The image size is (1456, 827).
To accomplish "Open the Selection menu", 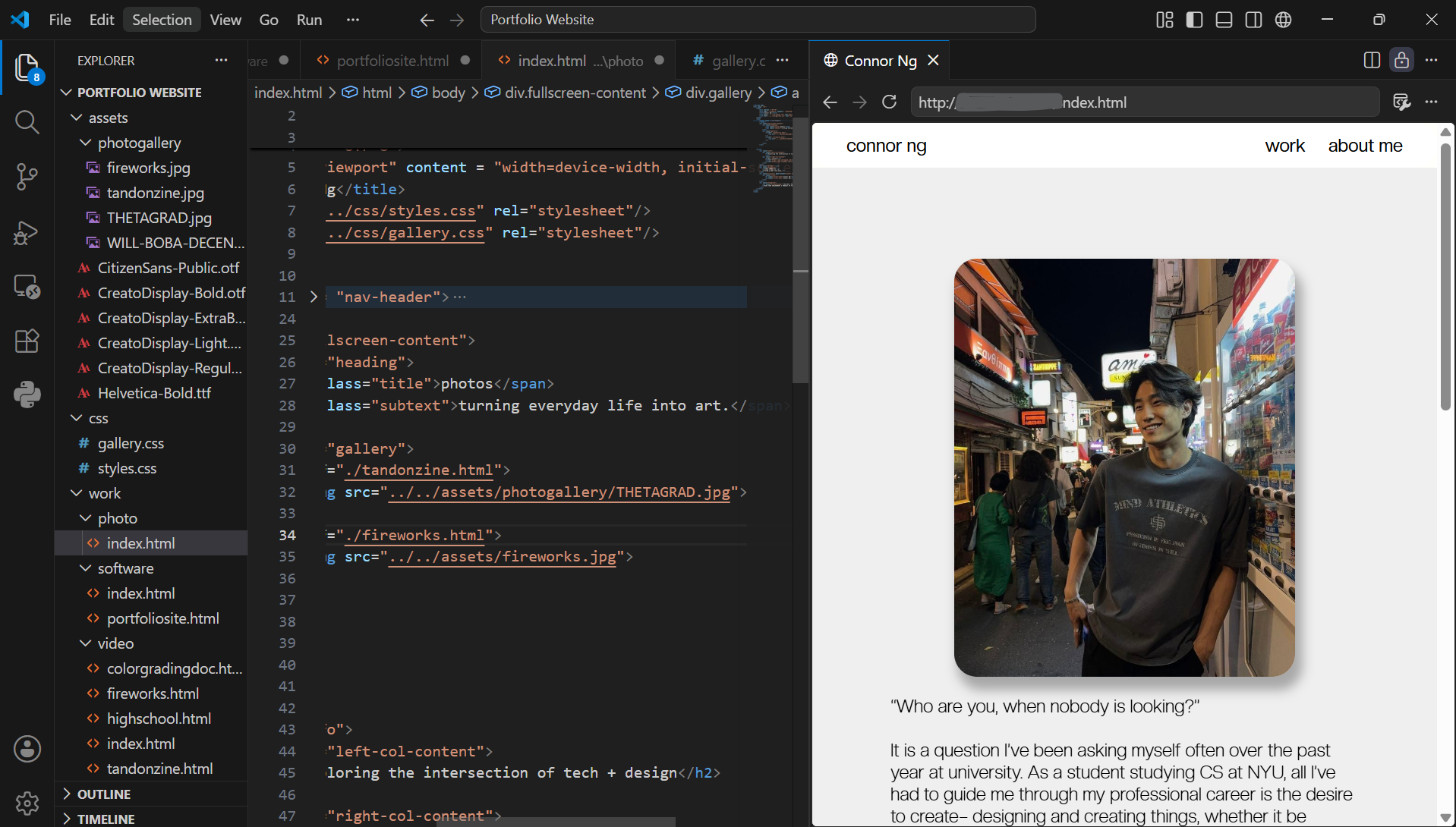I will pos(162,20).
